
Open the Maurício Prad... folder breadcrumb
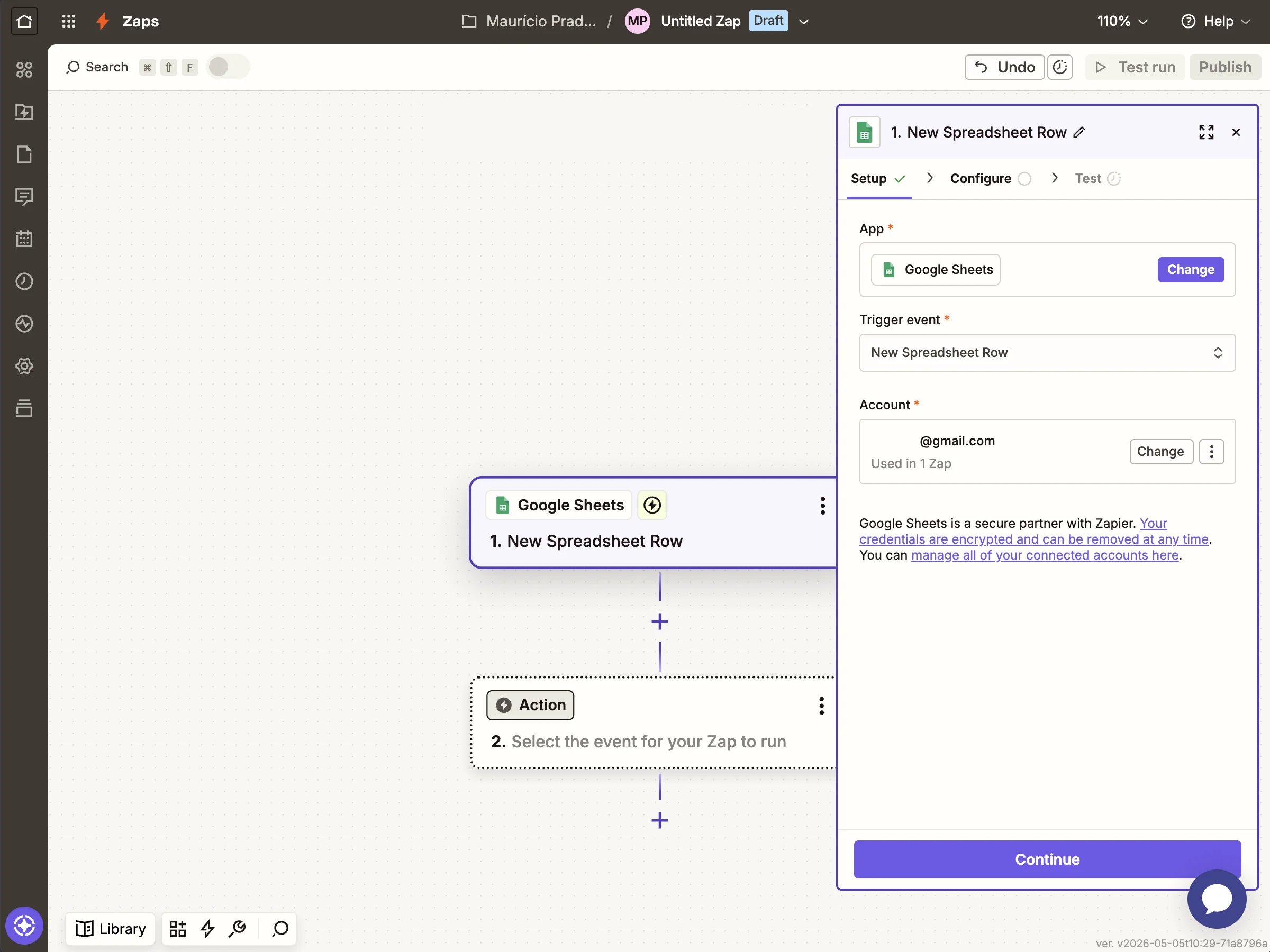click(x=529, y=21)
